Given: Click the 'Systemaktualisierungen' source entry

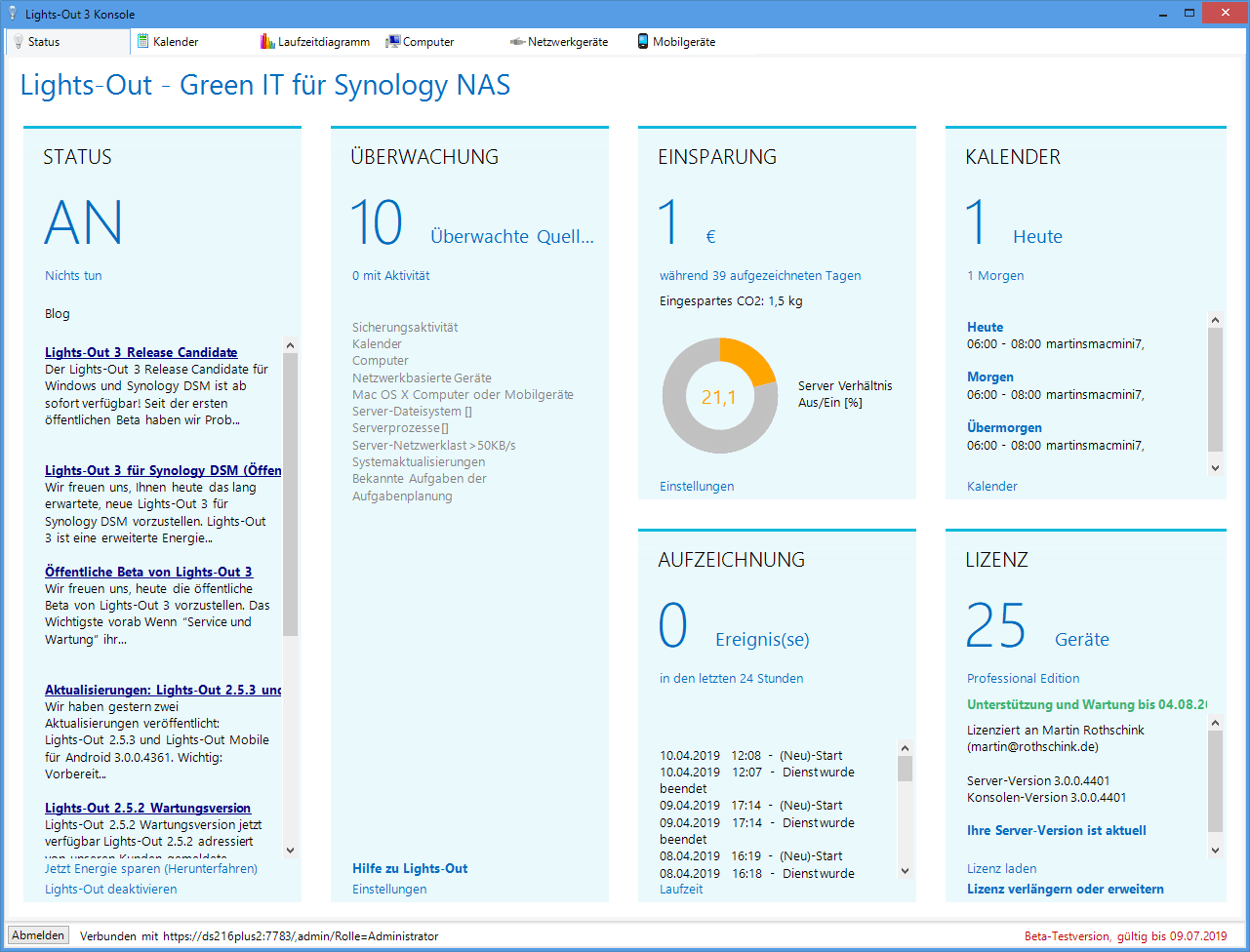Looking at the screenshot, I should [419, 462].
